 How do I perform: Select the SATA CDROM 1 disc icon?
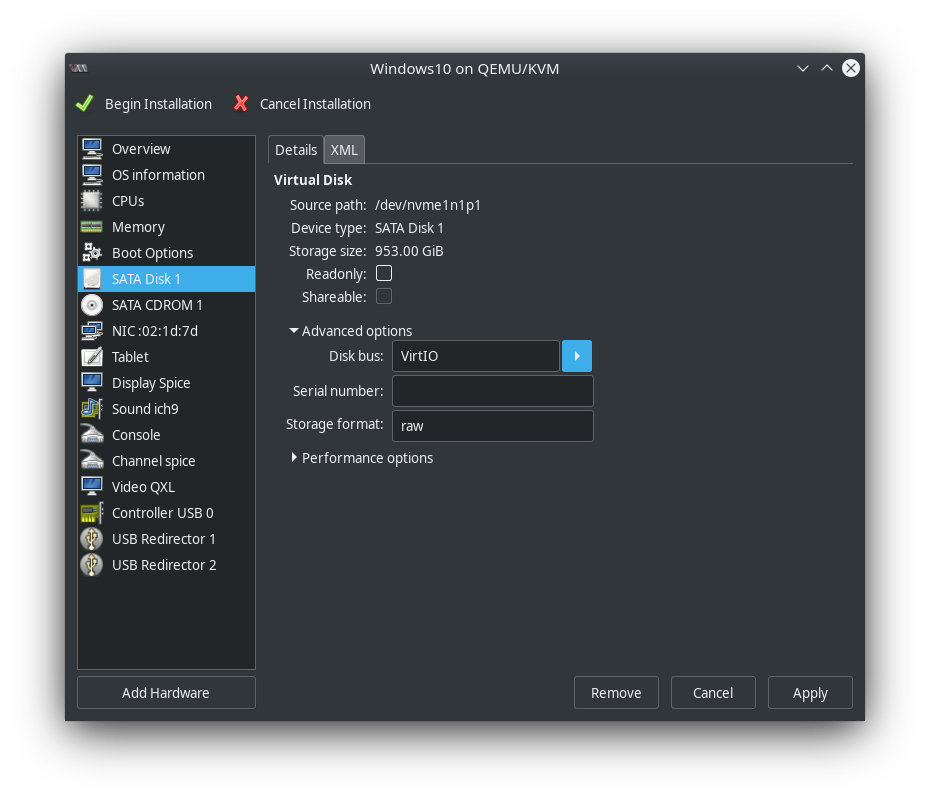[x=92, y=305]
